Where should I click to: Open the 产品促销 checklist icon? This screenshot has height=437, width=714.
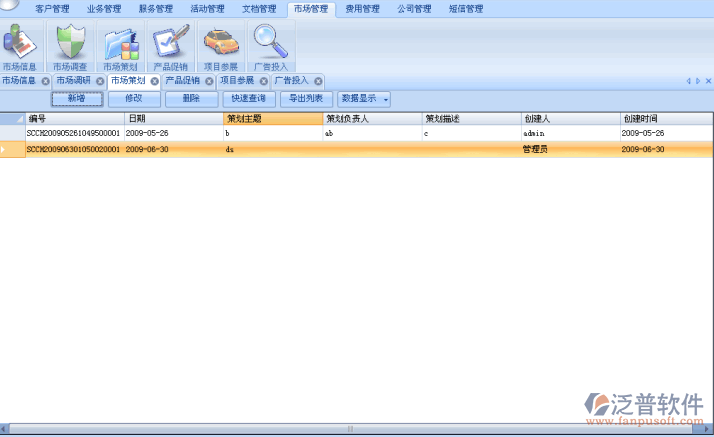point(171,44)
